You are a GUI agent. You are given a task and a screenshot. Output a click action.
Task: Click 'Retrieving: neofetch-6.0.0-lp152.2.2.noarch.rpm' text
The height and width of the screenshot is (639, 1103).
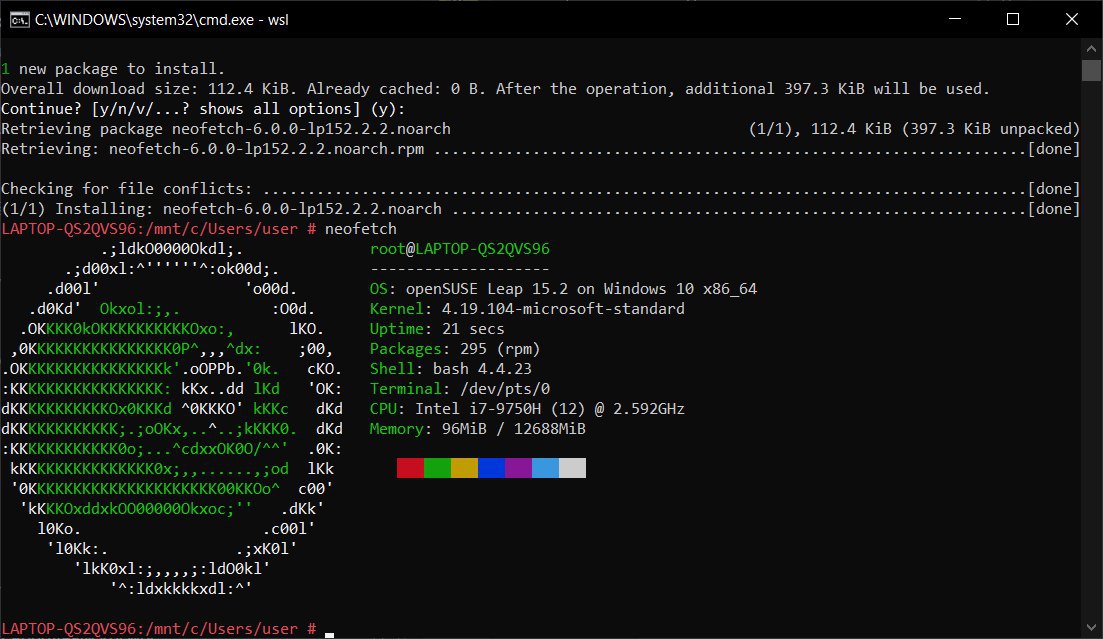coord(212,149)
